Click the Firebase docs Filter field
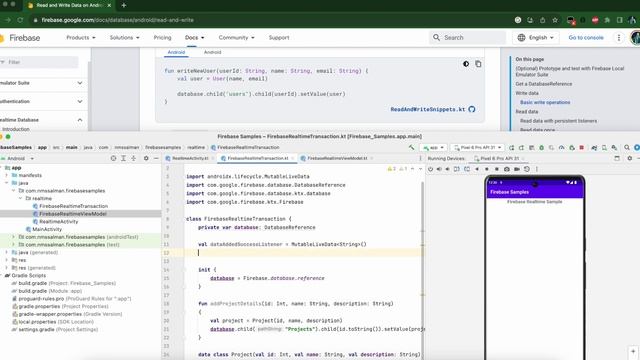The width and height of the screenshot is (640, 360). (x=39, y=62)
